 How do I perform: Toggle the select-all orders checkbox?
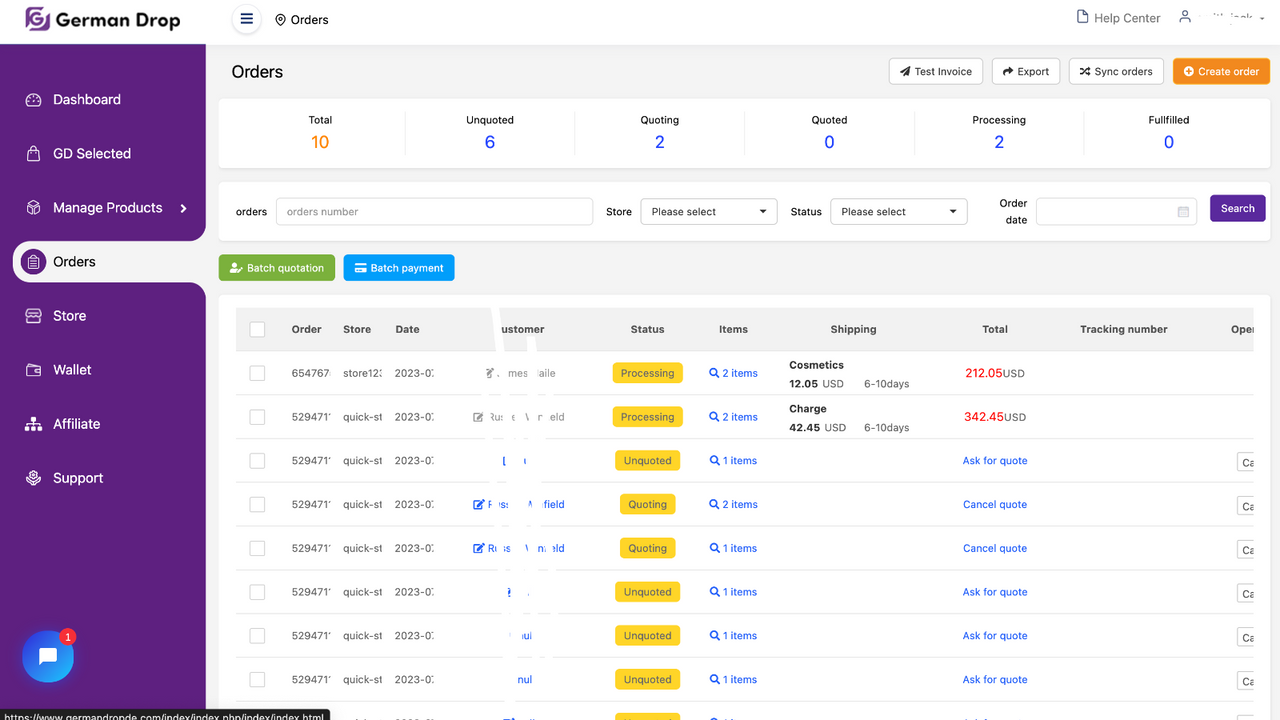[257, 329]
